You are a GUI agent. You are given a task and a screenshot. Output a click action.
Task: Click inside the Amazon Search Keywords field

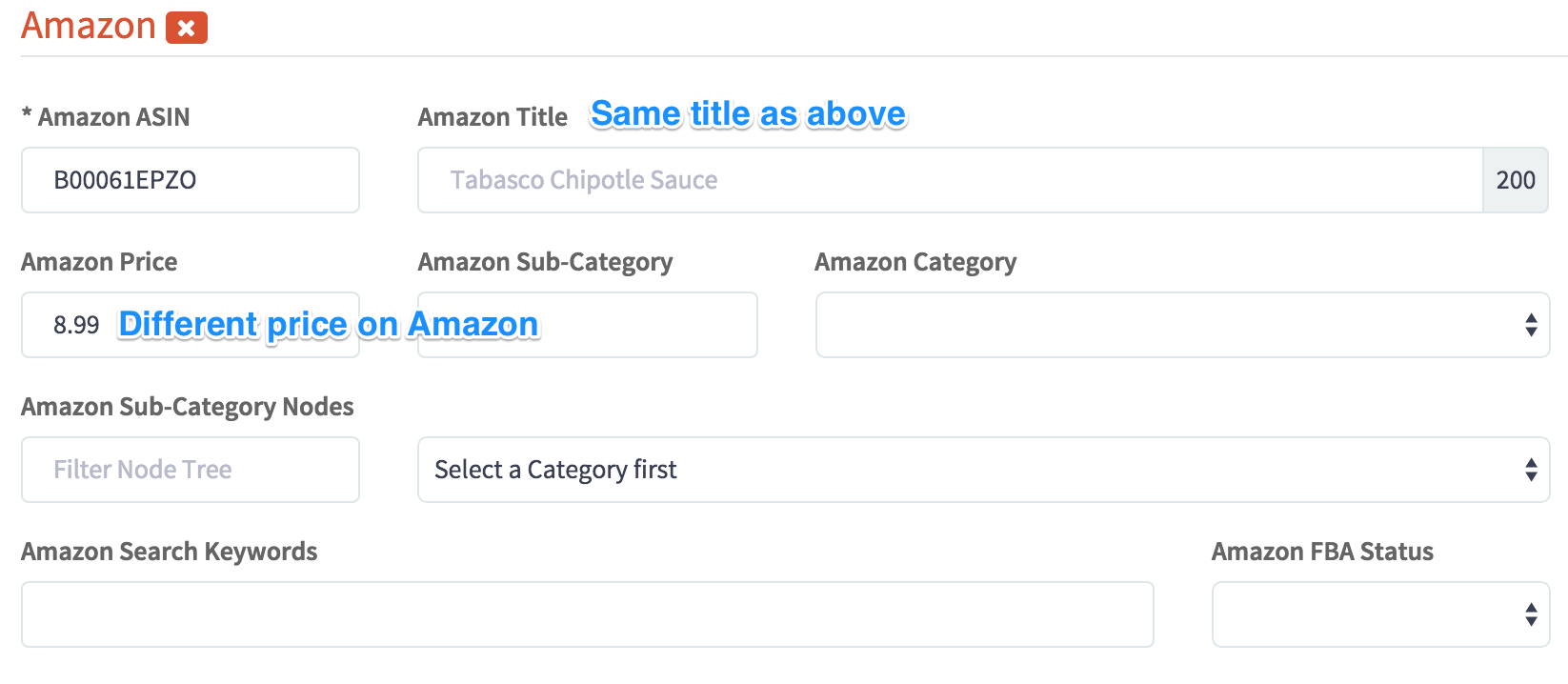coord(588,614)
